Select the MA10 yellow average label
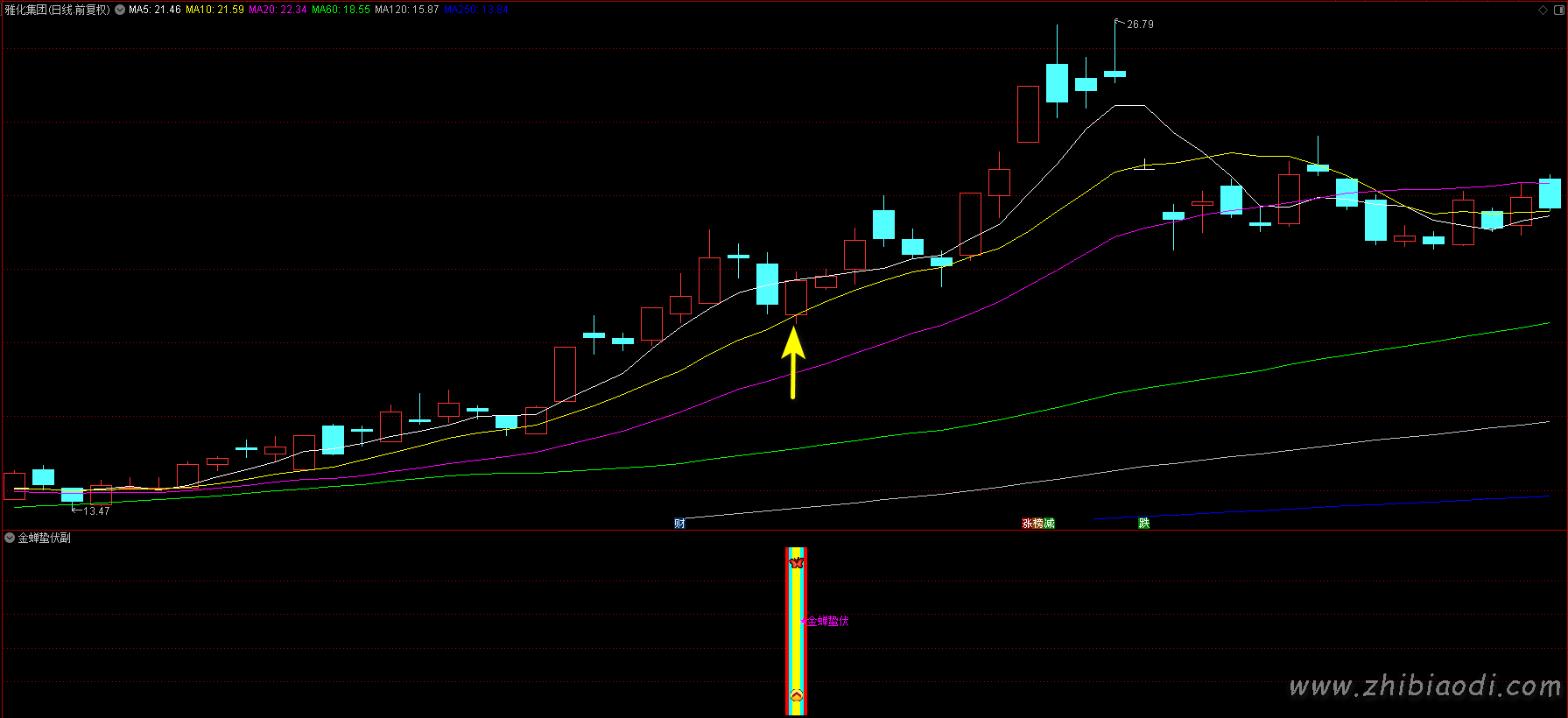 coord(214,11)
